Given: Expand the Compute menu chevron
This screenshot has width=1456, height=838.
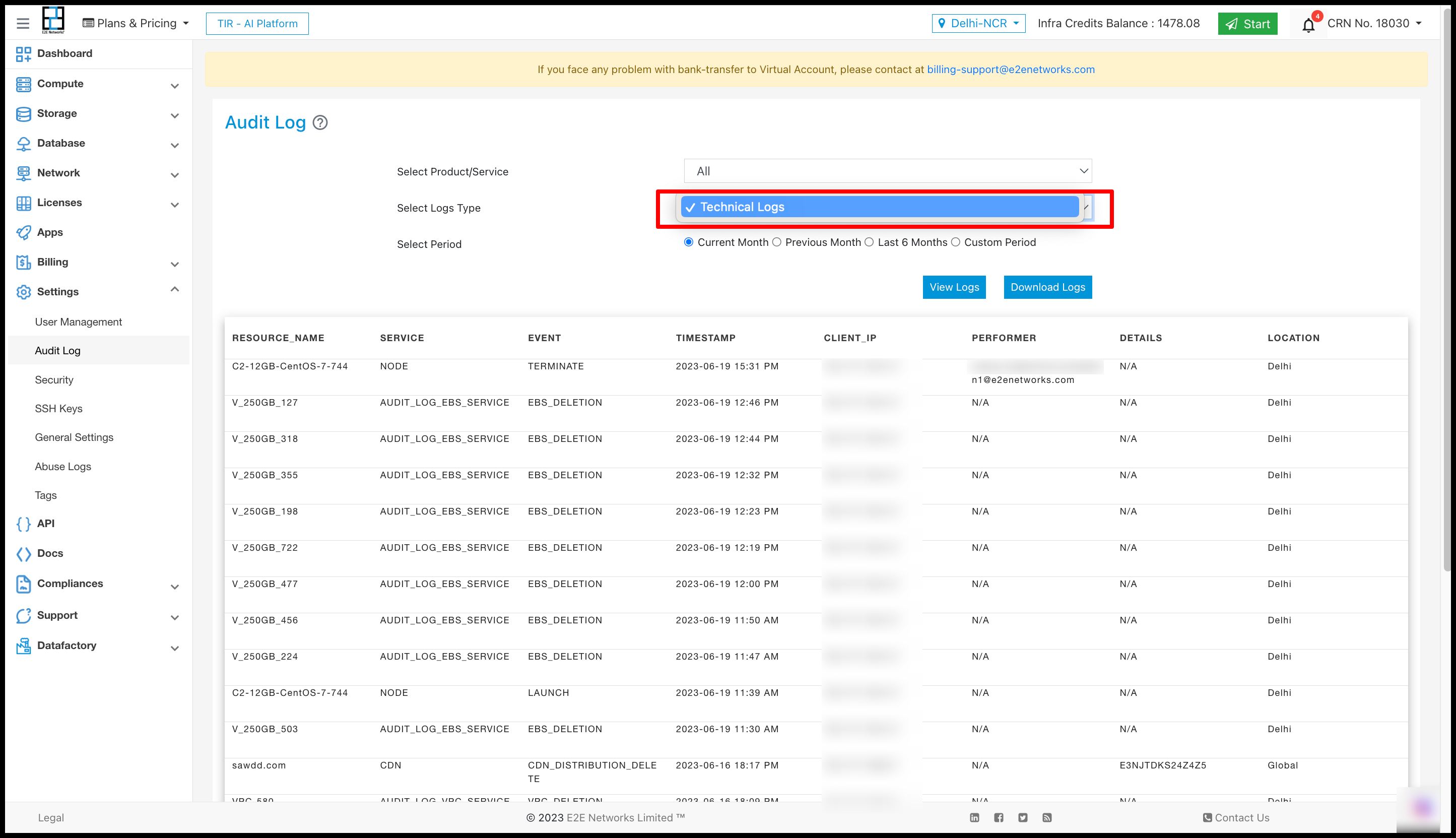Looking at the screenshot, I should [x=174, y=86].
